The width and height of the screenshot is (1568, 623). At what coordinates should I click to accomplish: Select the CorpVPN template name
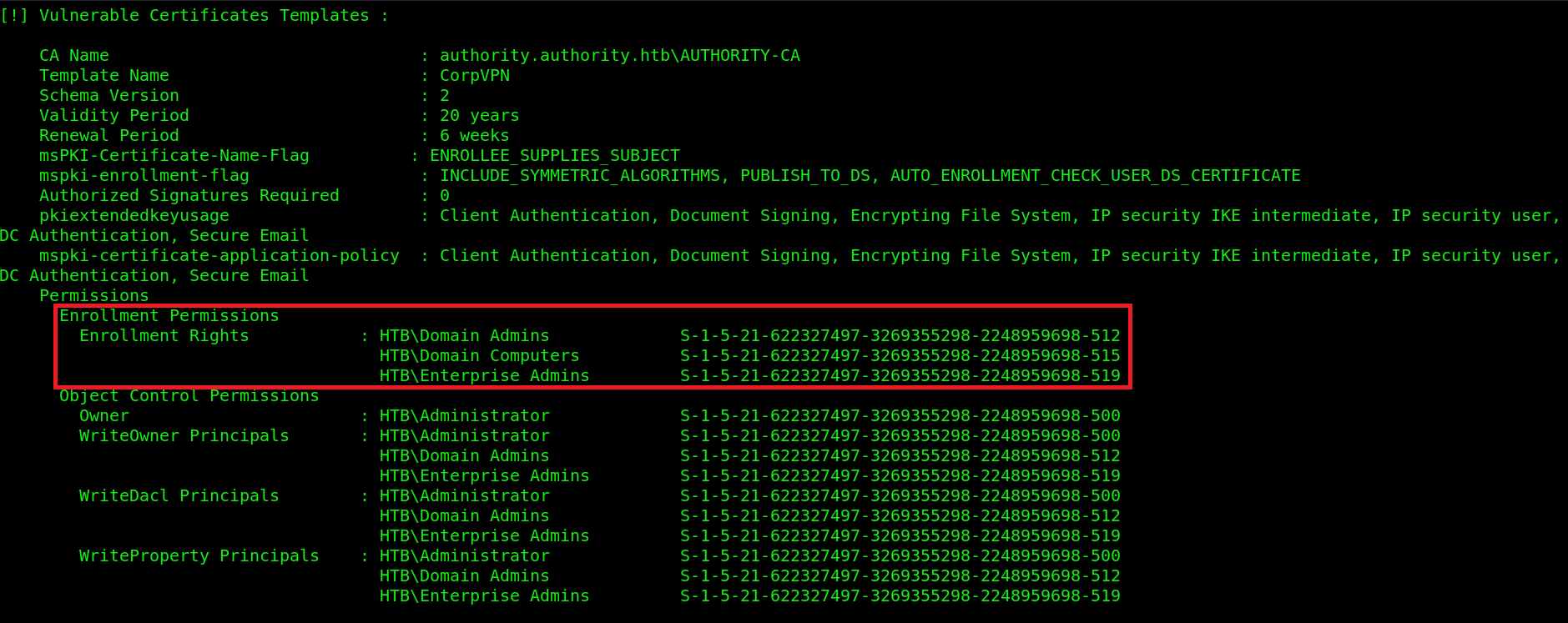click(474, 76)
